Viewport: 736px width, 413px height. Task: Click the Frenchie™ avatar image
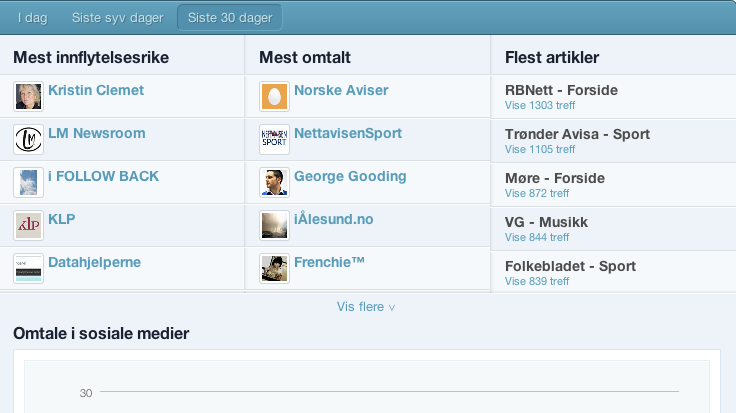point(274,268)
